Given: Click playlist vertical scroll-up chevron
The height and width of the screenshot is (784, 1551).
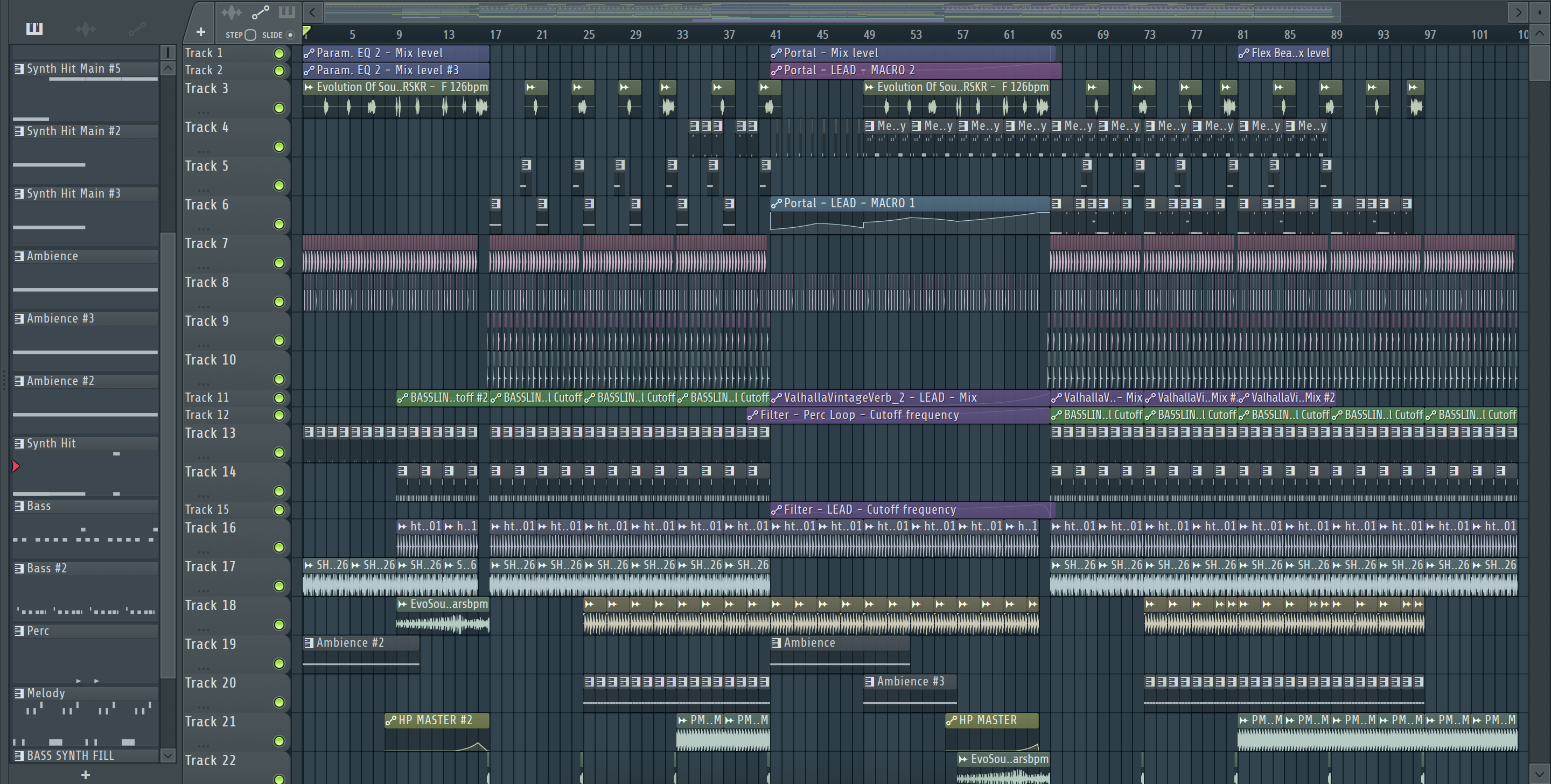Looking at the screenshot, I should tap(1540, 34).
